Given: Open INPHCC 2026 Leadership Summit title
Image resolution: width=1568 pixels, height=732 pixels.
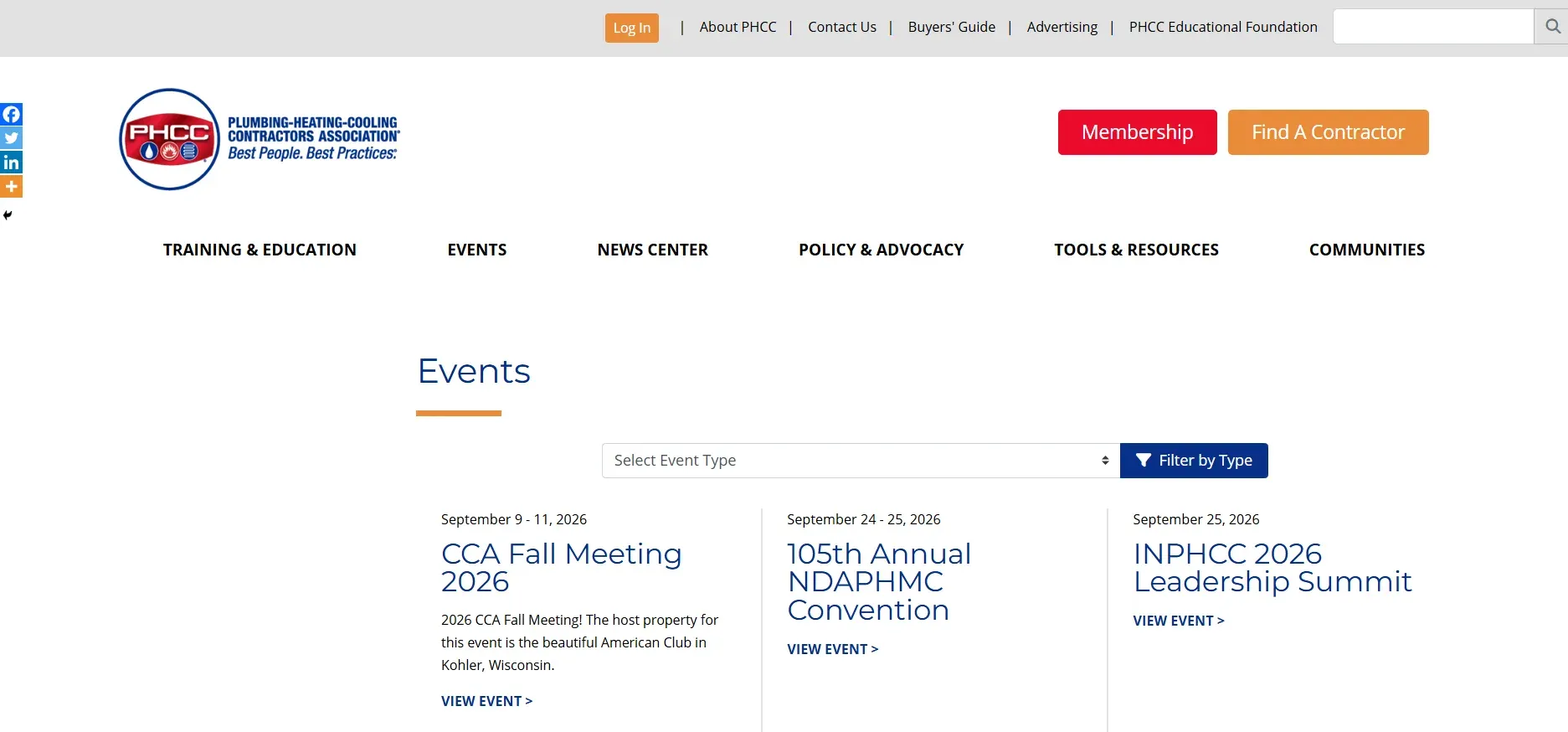Looking at the screenshot, I should click(1272, 568).
